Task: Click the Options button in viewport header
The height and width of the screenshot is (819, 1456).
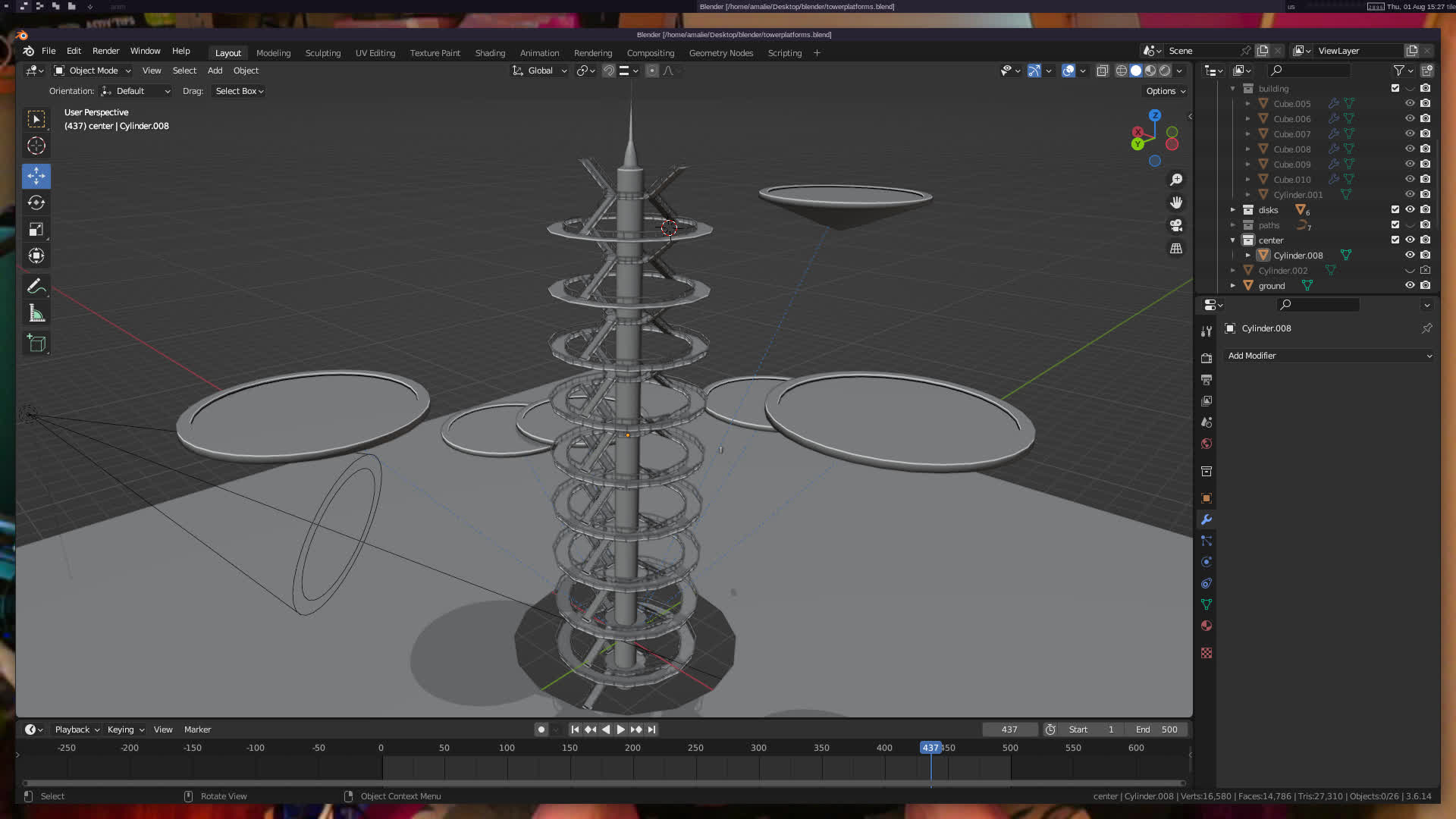Action: tap(1166, 91)
